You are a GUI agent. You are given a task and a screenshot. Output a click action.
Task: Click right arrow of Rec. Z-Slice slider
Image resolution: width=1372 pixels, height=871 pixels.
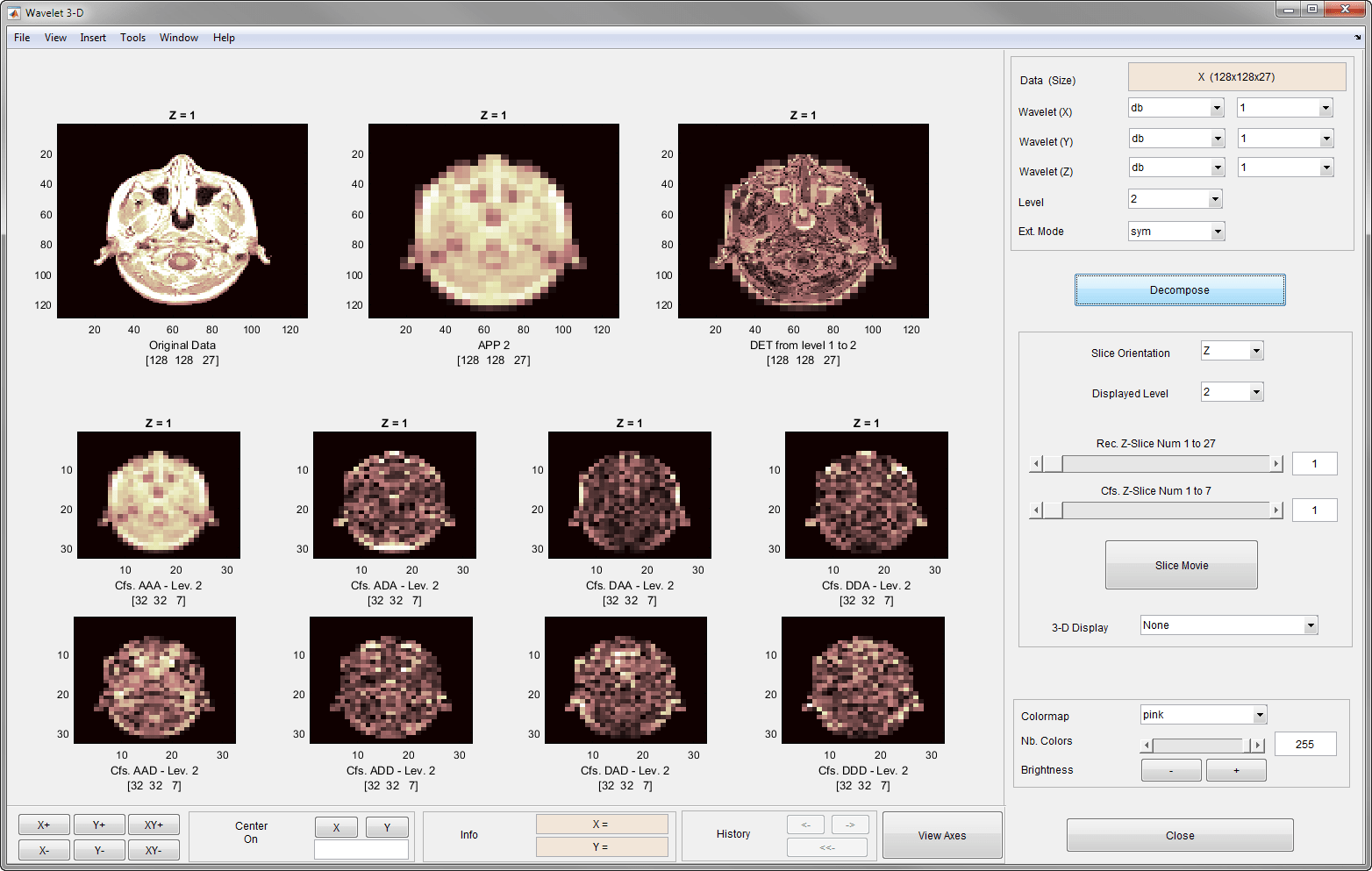point(1276,463)
